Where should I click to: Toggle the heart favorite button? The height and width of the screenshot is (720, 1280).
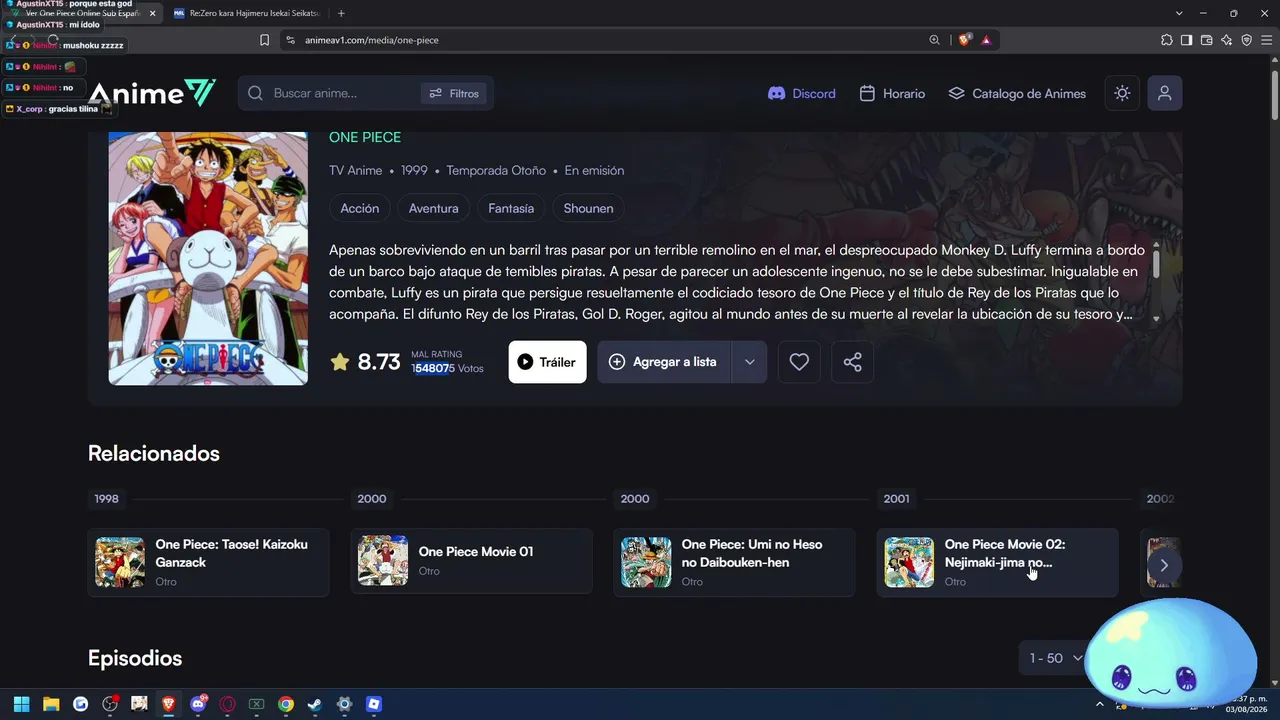(799, 362)
